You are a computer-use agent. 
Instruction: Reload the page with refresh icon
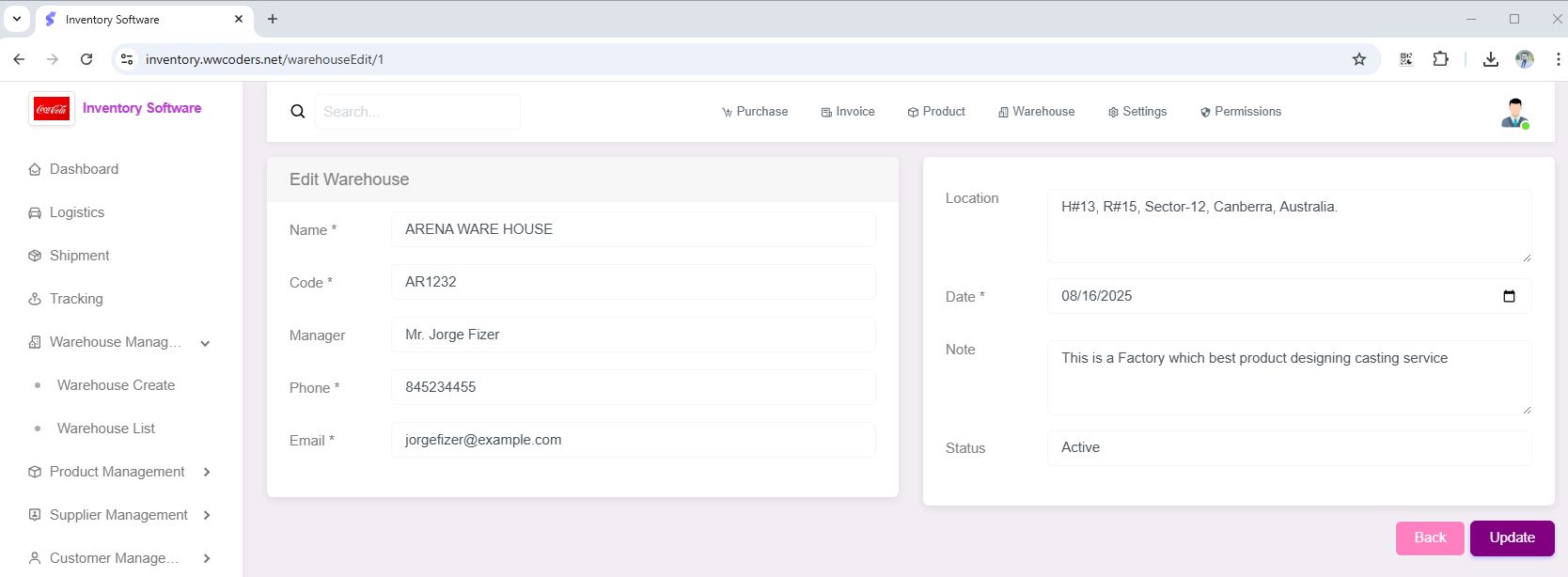86,59
